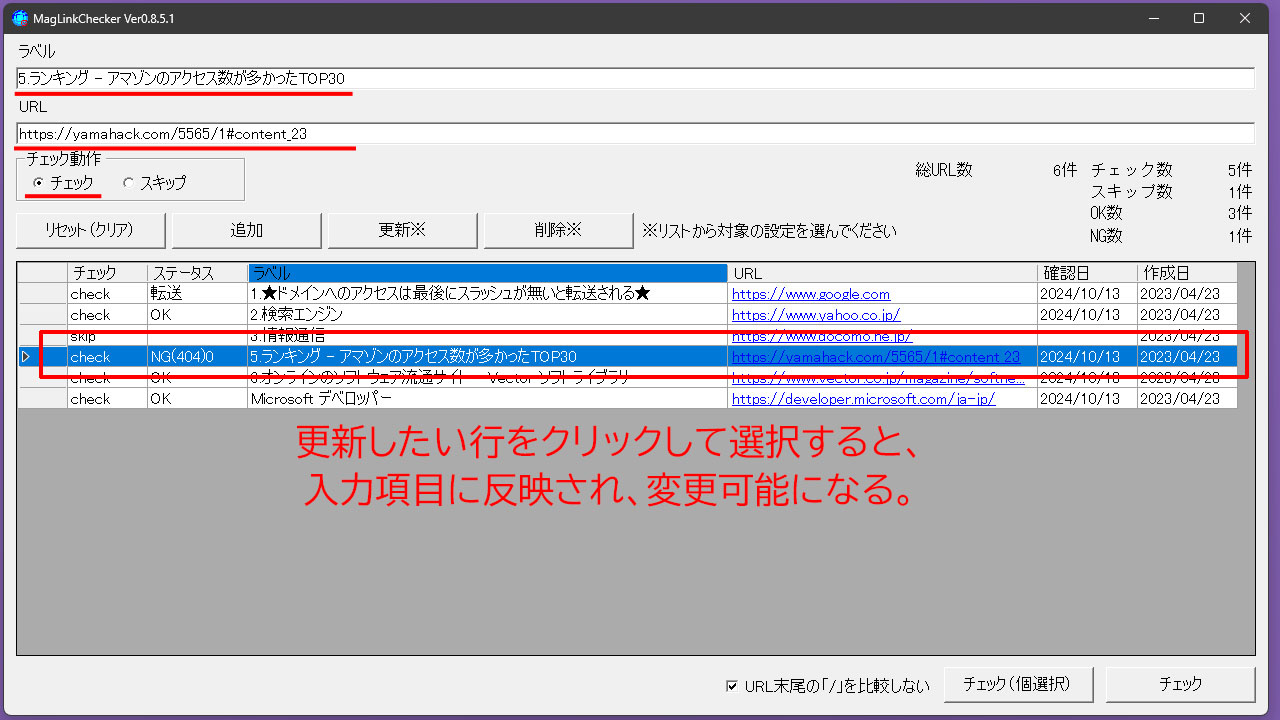The width and height of the screenshot is (1280, 720).
Task: Select the row labeled 2.検索エンジン
Action: pos(628,315)
